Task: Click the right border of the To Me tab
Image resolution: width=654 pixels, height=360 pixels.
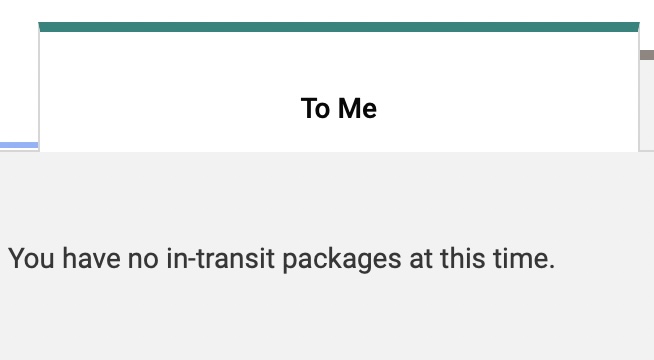Action: click(639, 92)
